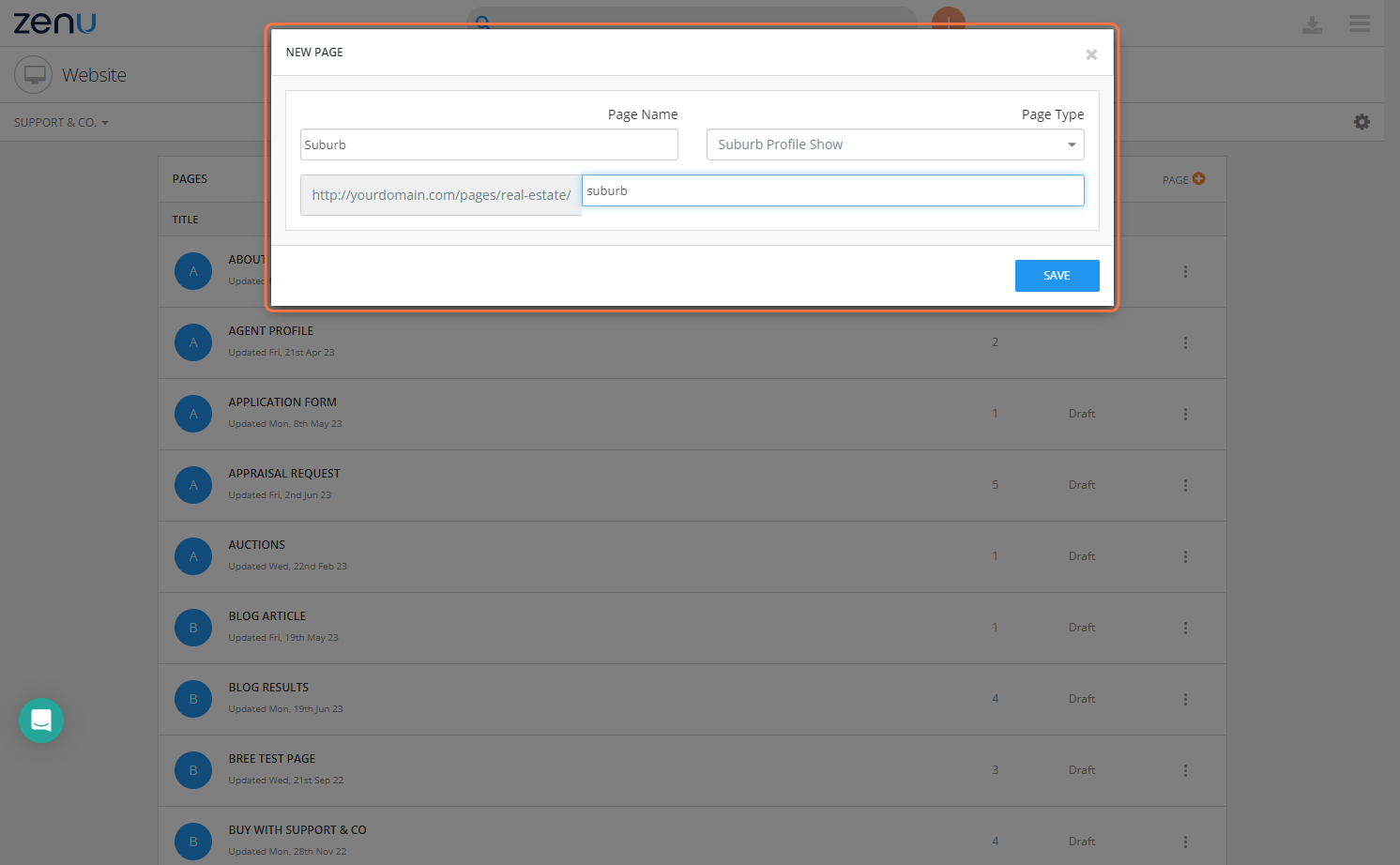Click the settings gear icon
1400x865 pixels.
[1362, 122]
